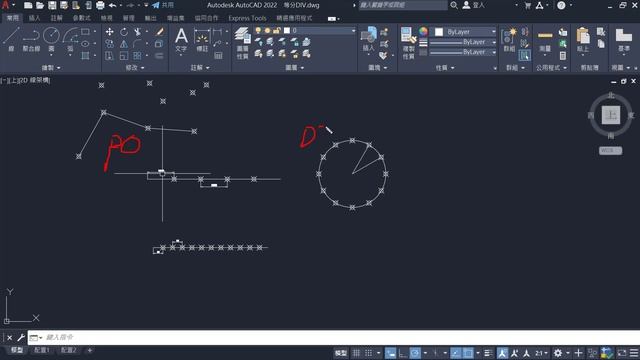Use the Fillet tool in Modify panel

click(138, 44)
